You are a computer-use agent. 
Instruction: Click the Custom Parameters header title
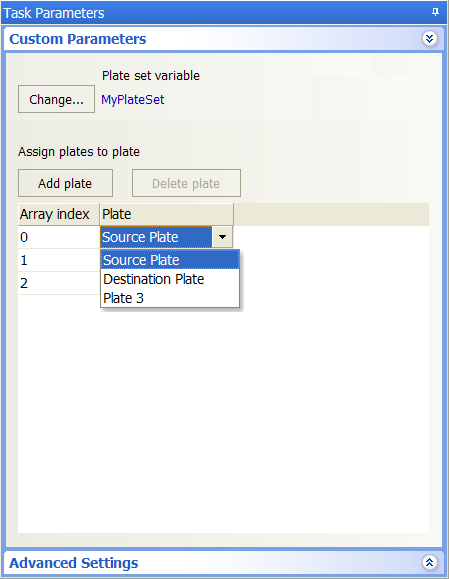click(78, 39)
